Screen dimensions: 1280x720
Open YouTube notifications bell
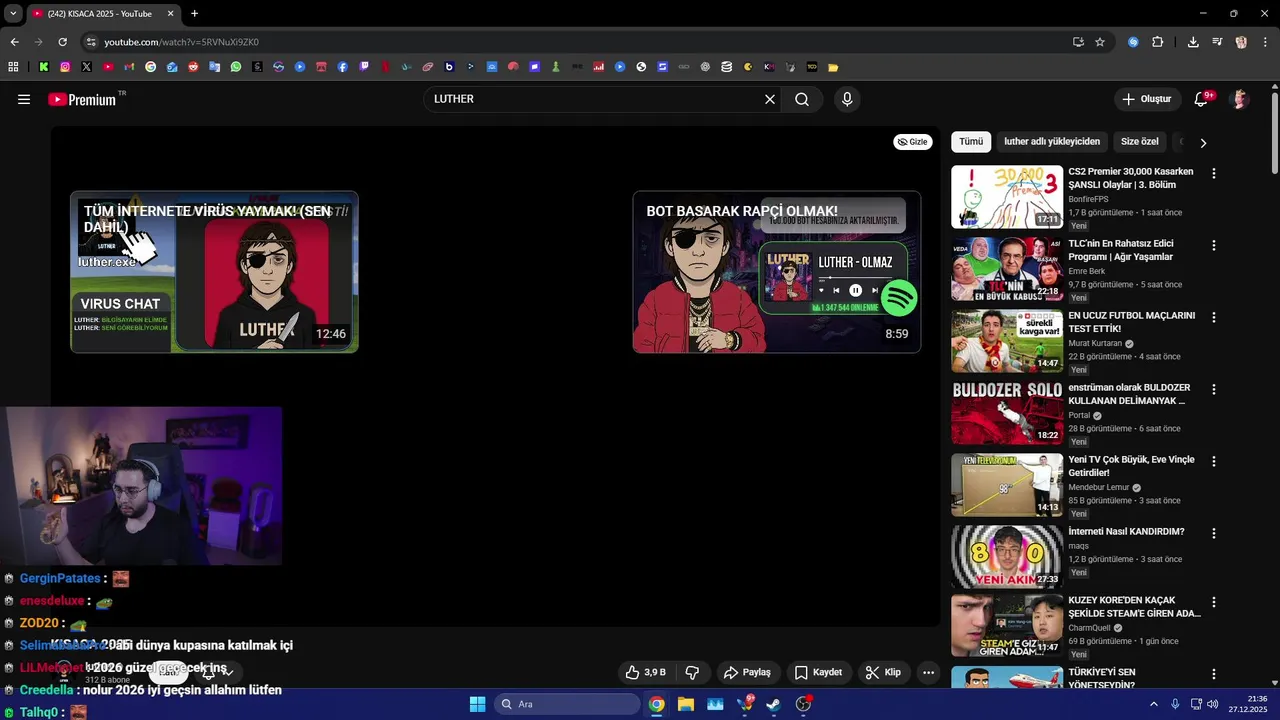[x=1201, y=99]
